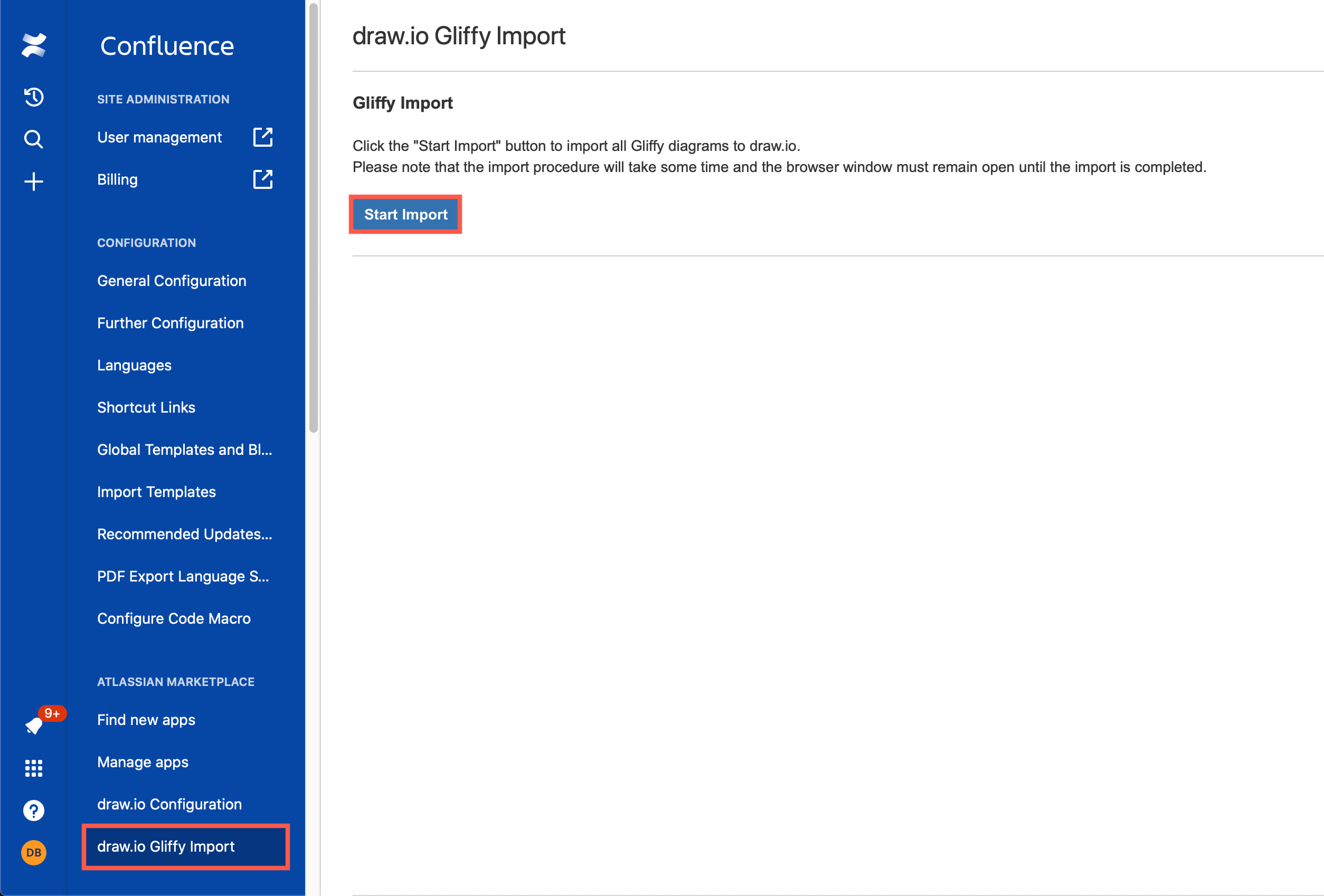Open search with the magnifier icon
The image size is (1324, 896).
[x=34, y=139]
